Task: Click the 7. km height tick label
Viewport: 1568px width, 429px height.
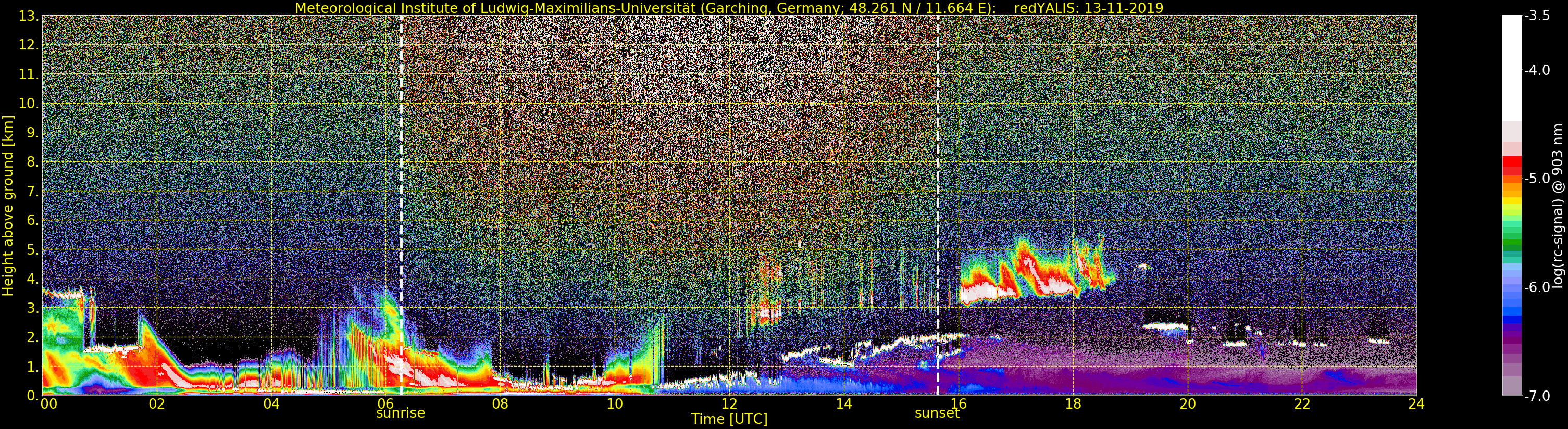Action: (x=32, y=191)
